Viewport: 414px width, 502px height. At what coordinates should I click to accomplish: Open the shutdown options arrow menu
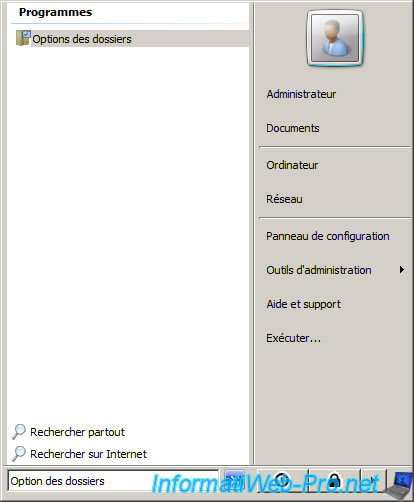point(373,480)
